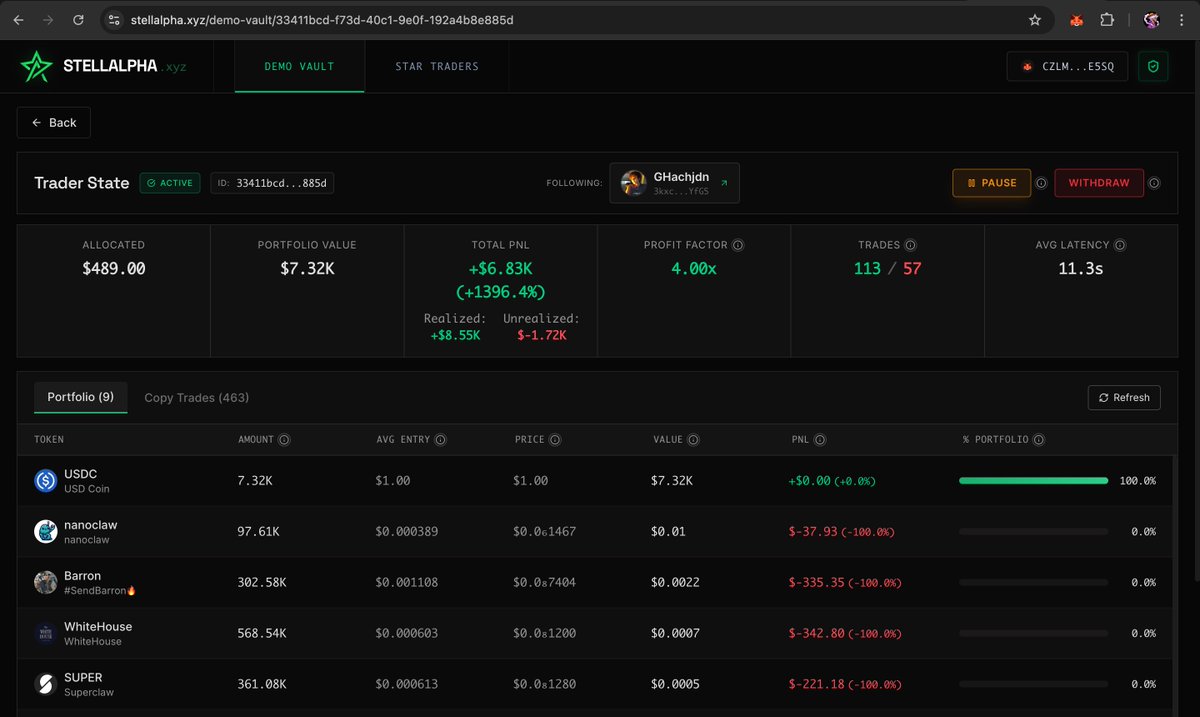The image size is (1200, 717).
Task: Click Profit Factor 4.00x value
Action: coord(693,268)
